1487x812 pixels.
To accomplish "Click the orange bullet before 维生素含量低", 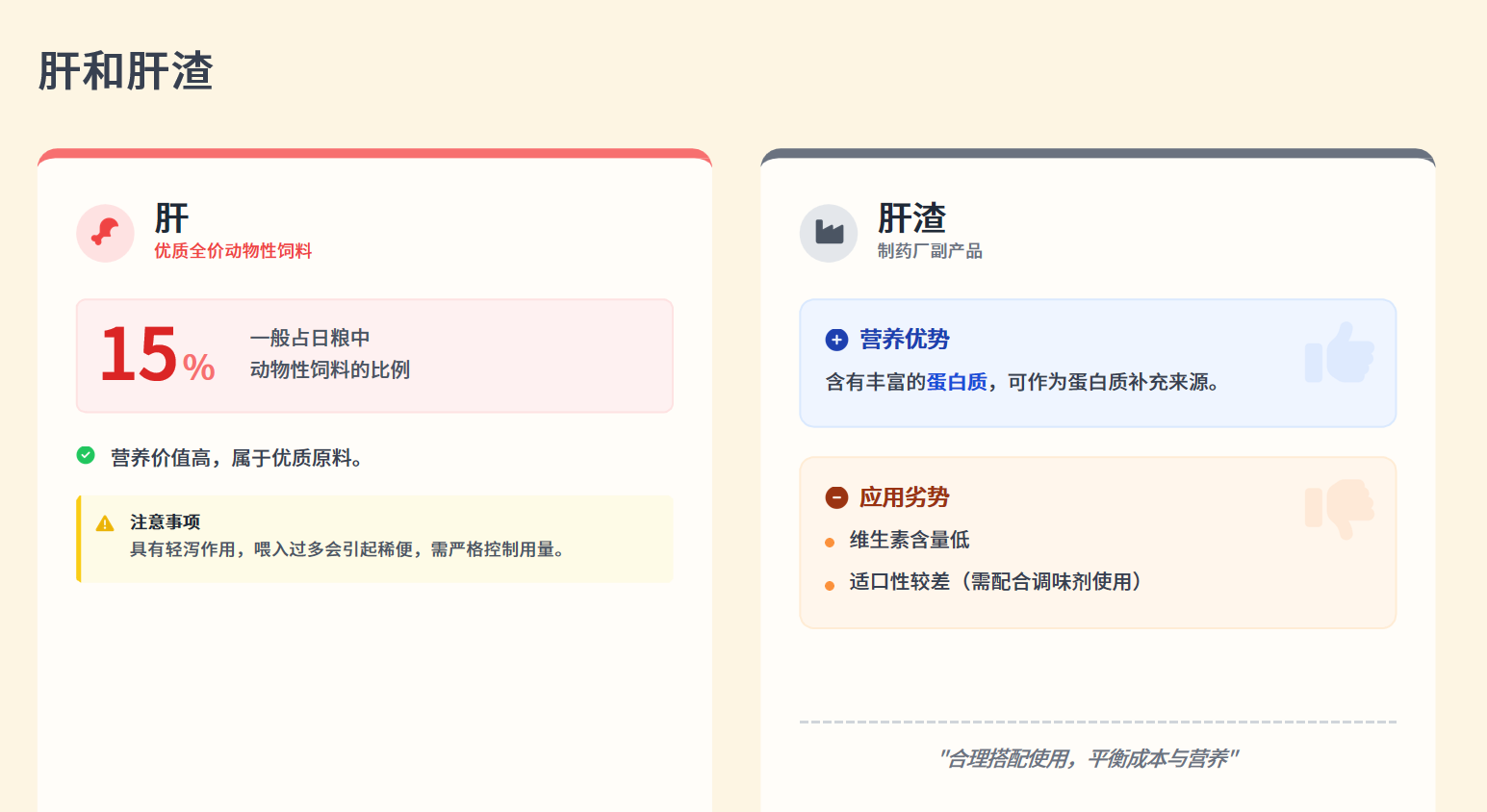I will coord(830,543).
